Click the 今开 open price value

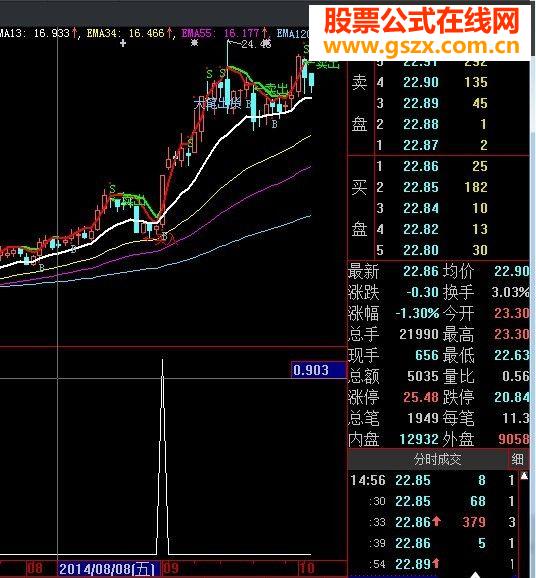pos(512,313)
